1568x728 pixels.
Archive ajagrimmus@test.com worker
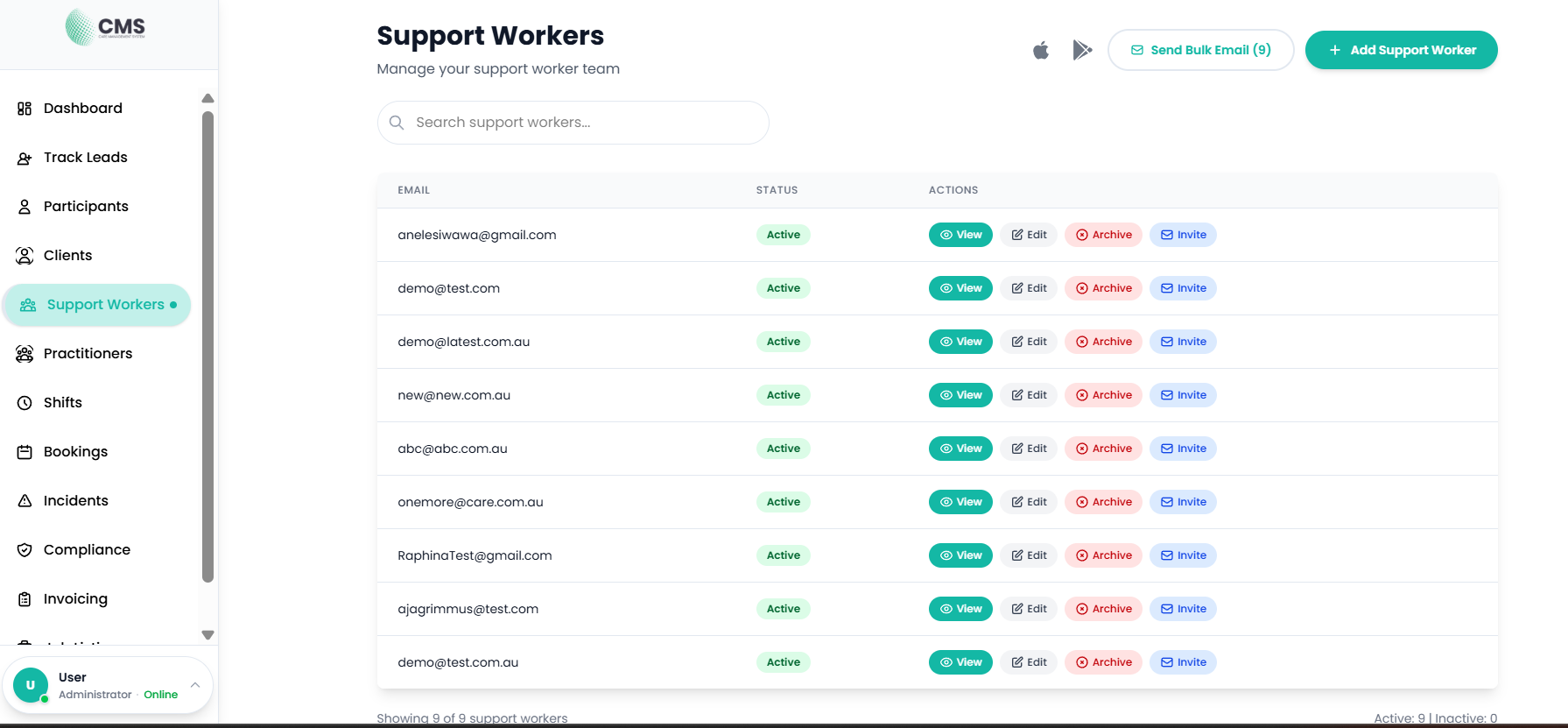pyautogui.click(x=1103, y=609)
